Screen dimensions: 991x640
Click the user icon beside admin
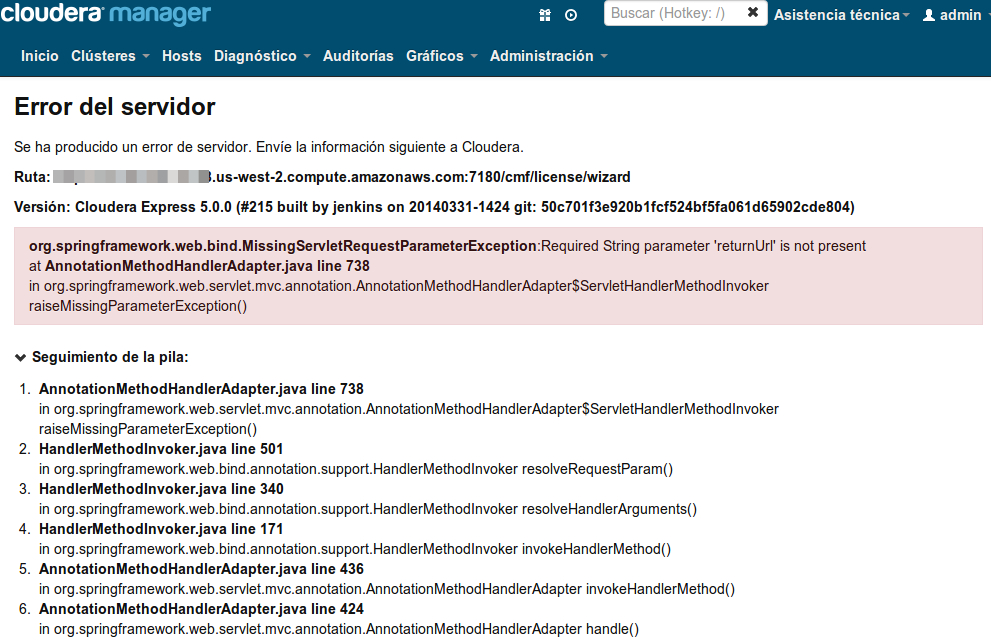928,15
